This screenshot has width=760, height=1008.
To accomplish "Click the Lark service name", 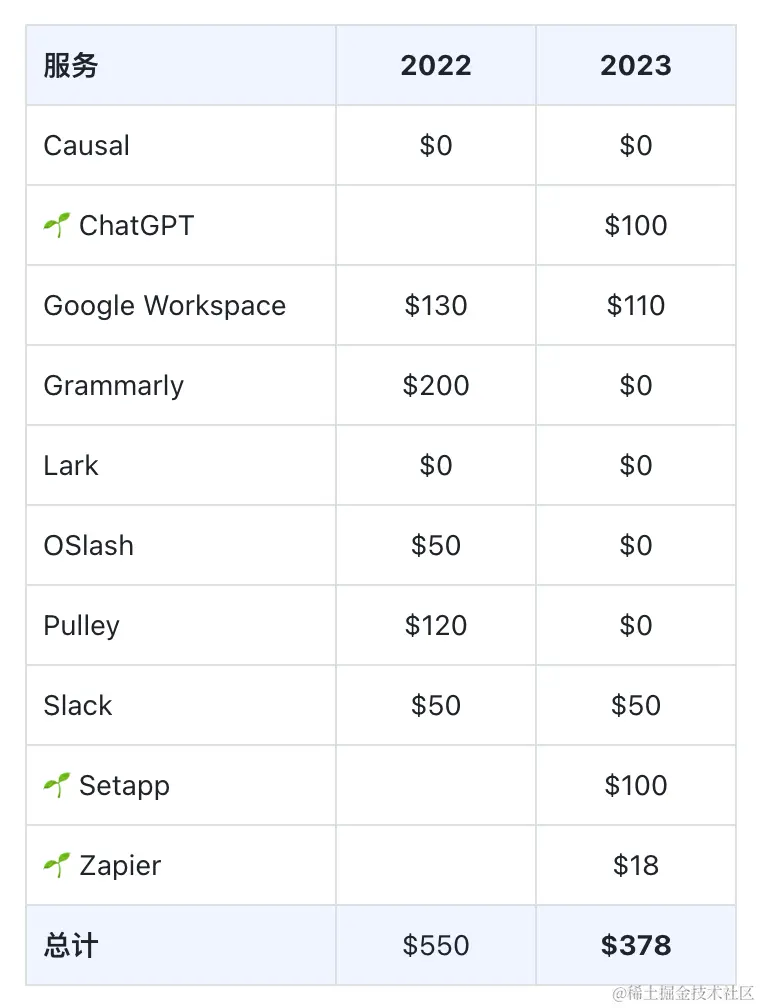I will point(71,465).
